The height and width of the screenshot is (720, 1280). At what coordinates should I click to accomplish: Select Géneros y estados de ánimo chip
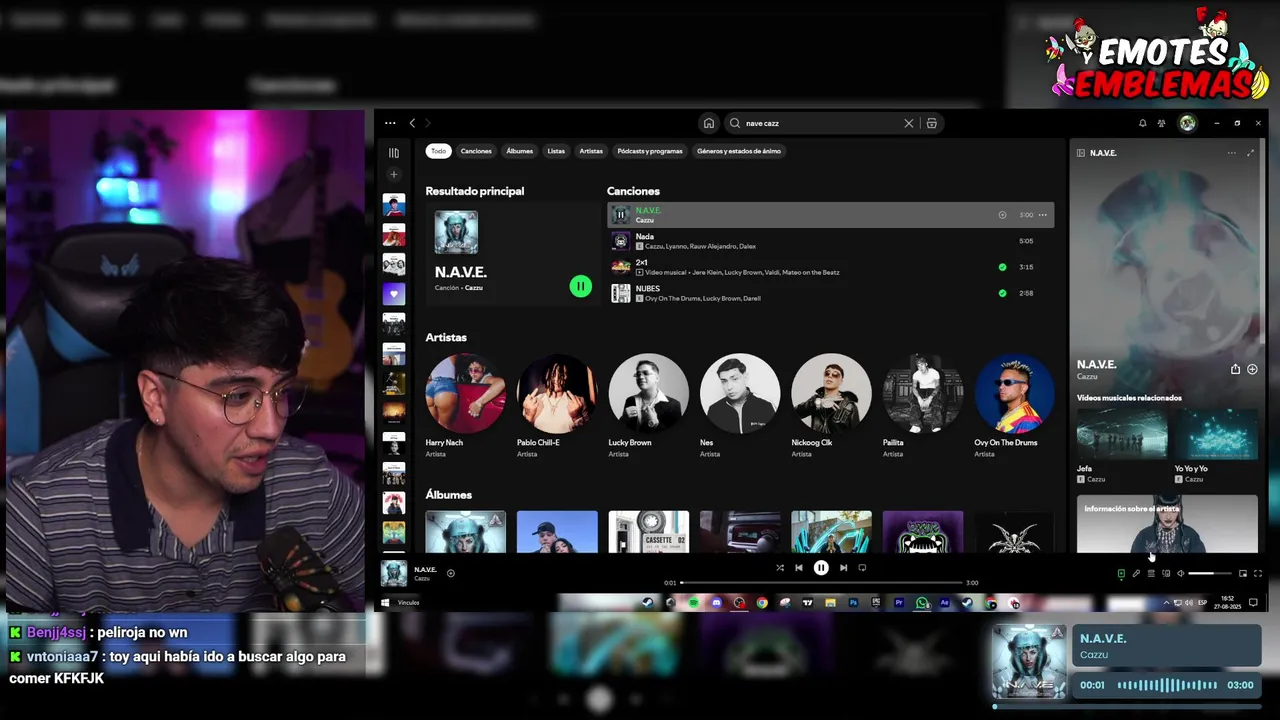[739, 151]
